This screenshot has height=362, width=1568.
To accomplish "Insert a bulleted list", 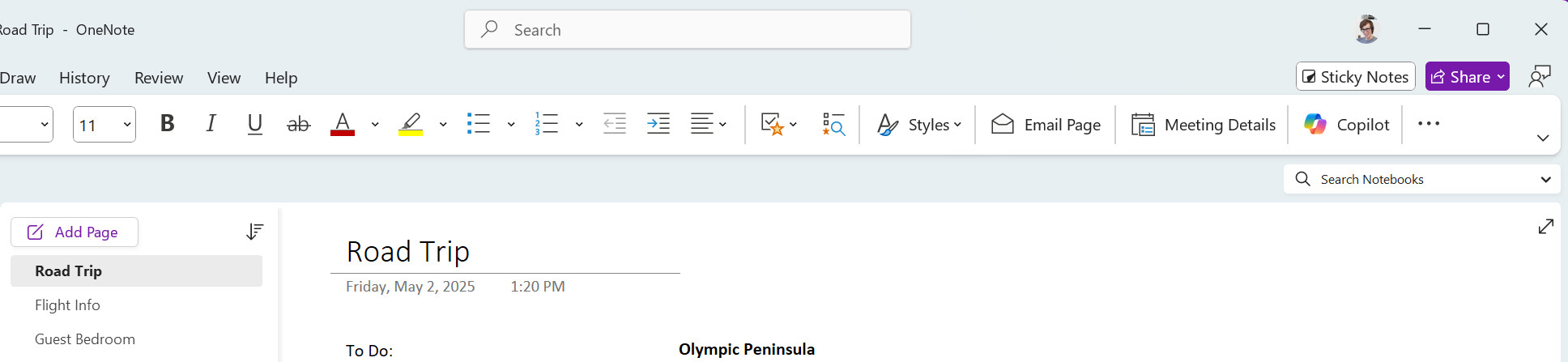I will click(x=479, y=124).
